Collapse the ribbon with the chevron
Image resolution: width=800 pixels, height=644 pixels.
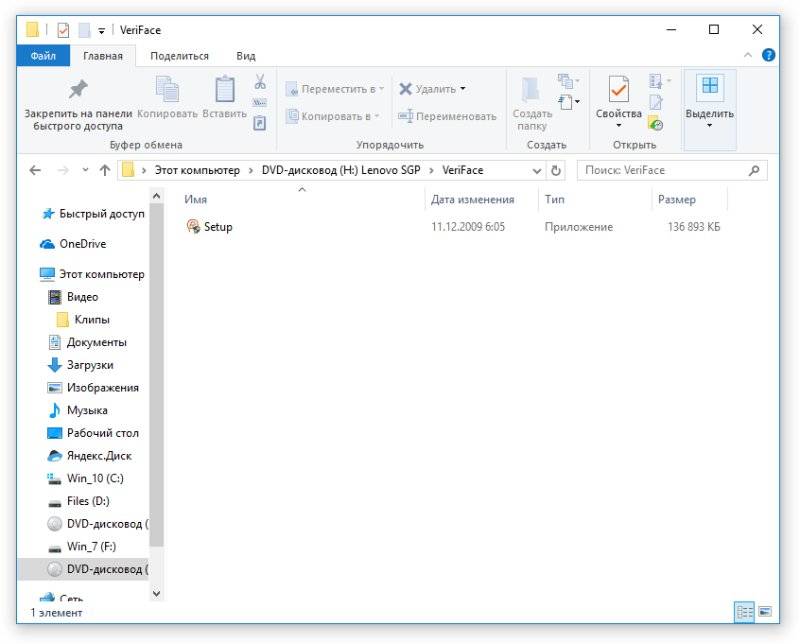click(747, 55)
